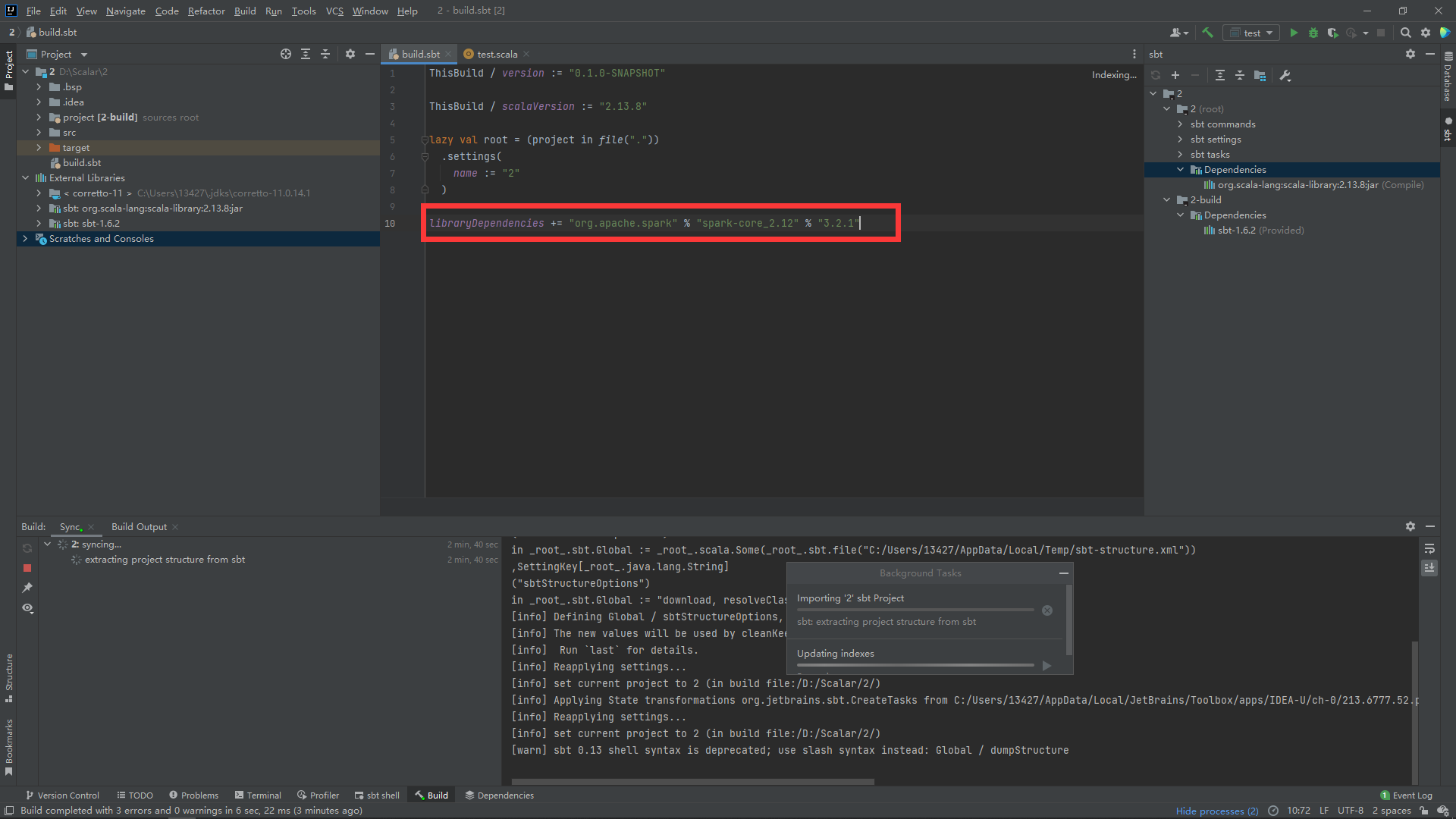
Task: Open the Event Log button
Action: [x=1407, y=795]
